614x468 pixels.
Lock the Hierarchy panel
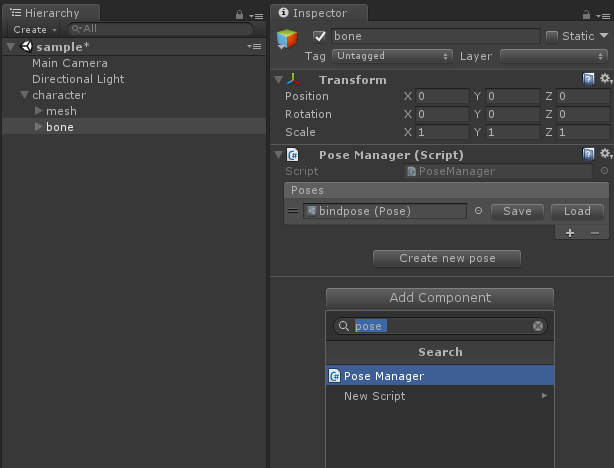(x=239, y=15)
